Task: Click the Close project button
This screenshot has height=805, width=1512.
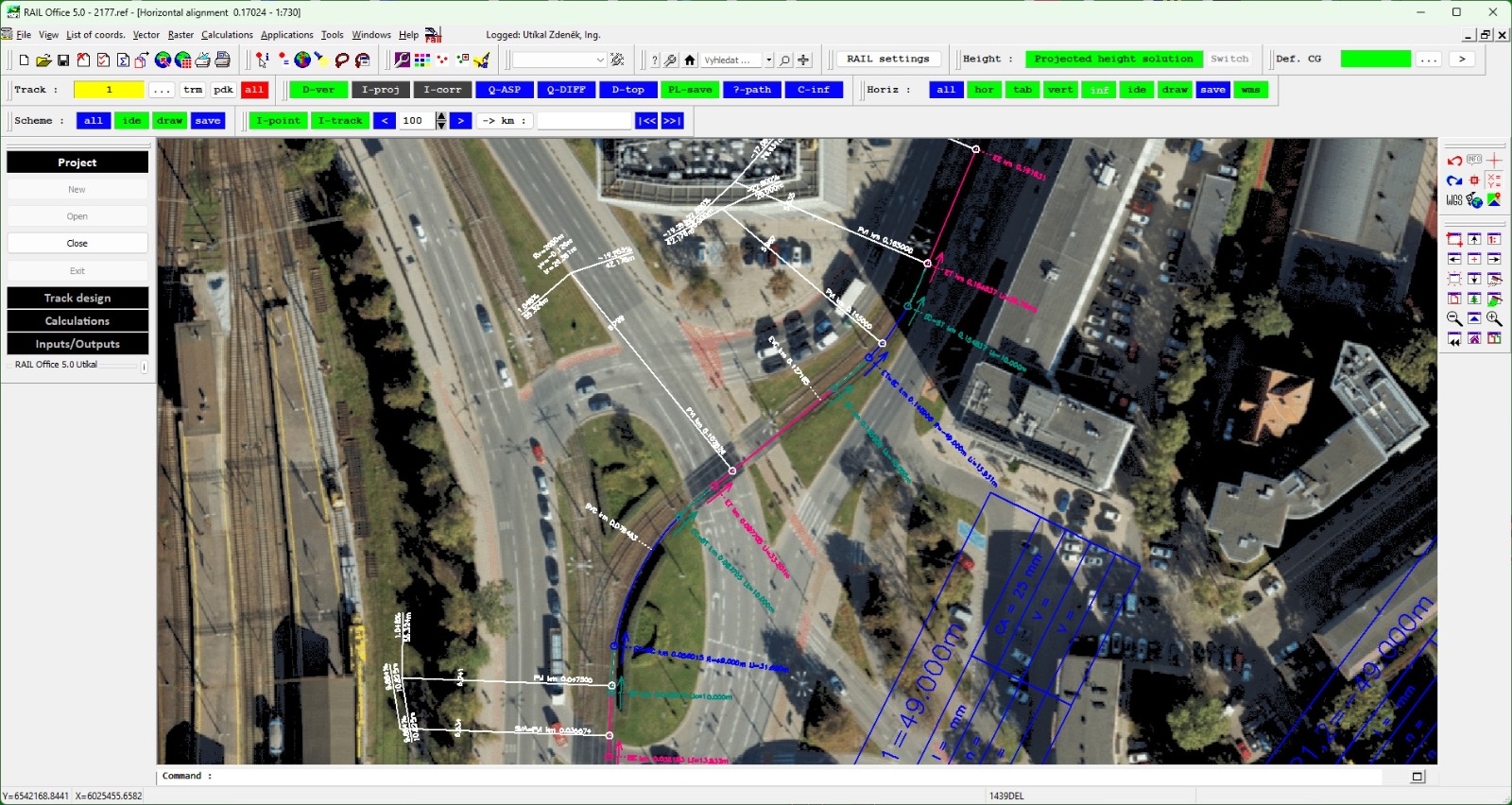Action: [77, 244]
